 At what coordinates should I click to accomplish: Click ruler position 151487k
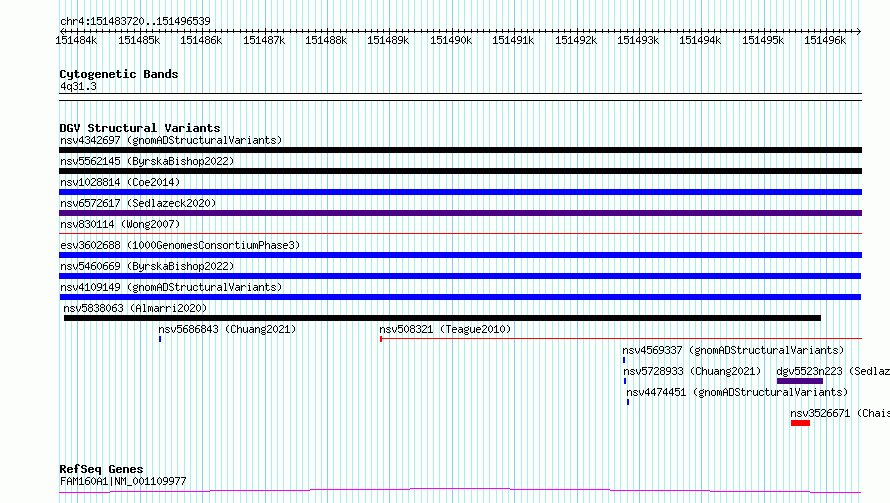[x=264, y=41]
